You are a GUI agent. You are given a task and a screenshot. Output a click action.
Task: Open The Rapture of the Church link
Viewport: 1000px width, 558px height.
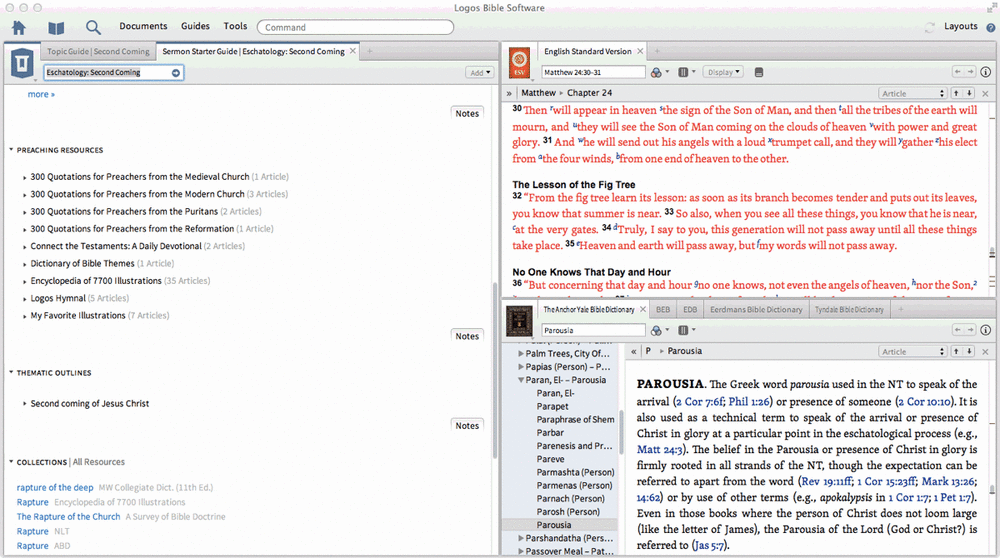(68, 517)
